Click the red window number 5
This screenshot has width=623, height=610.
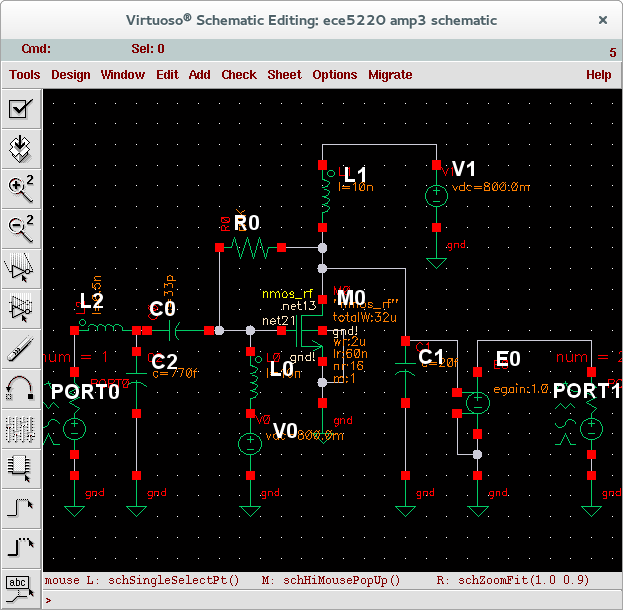click(x=613, y=52)
